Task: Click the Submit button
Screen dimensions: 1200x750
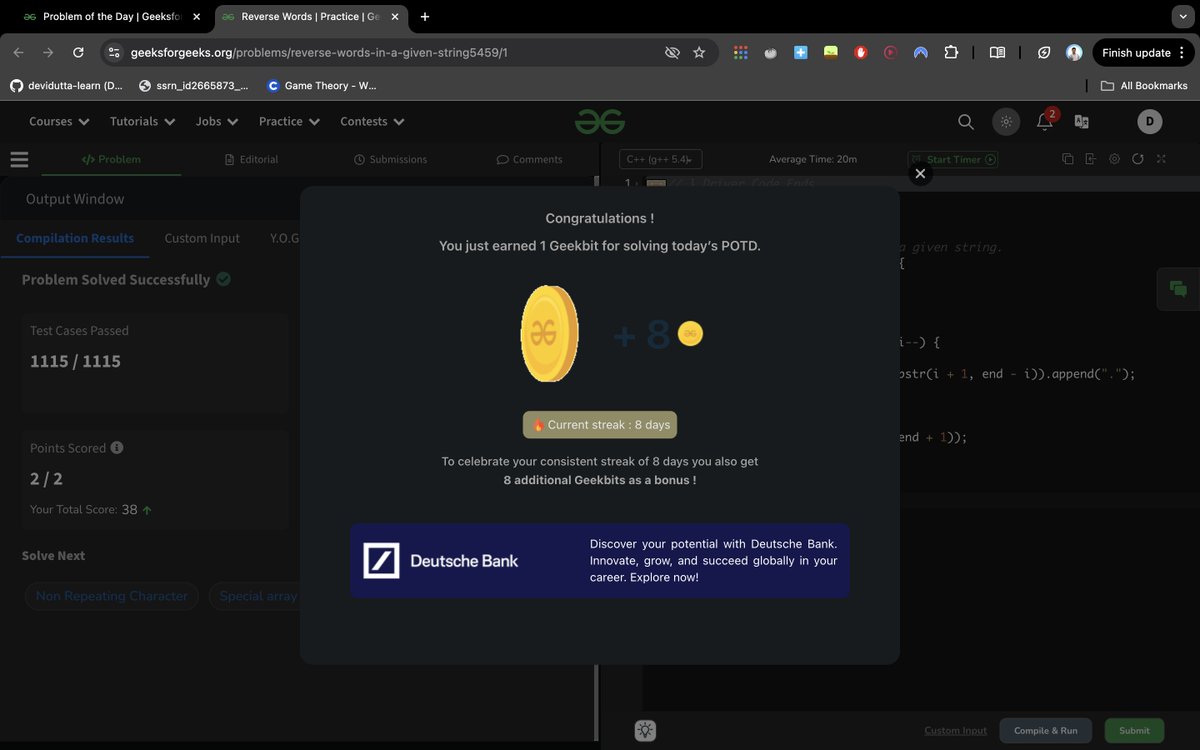Action: pyautogui.click(x=1134, y=731)
